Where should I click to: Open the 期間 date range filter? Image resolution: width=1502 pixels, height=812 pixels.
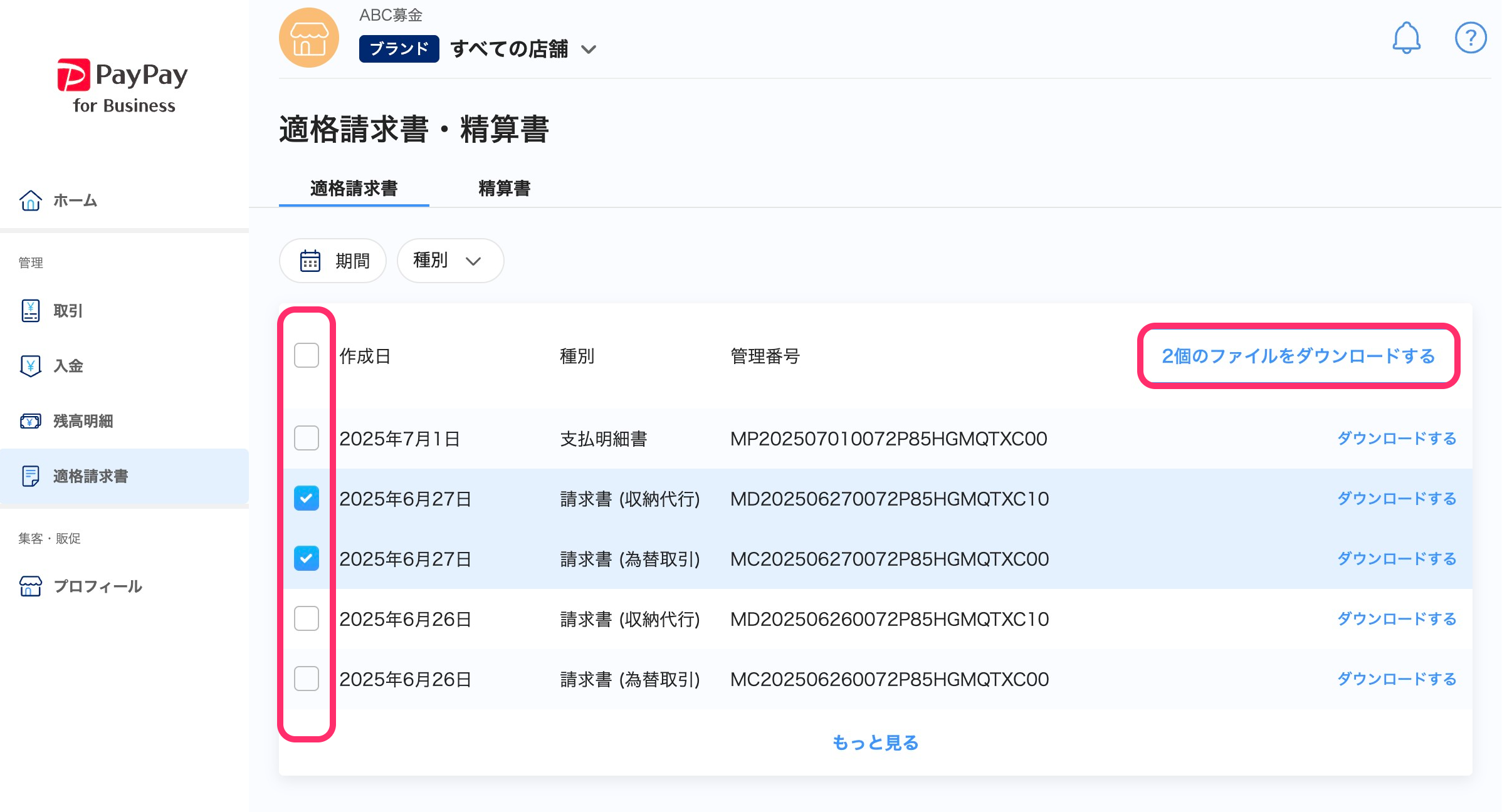pos(332,261)
